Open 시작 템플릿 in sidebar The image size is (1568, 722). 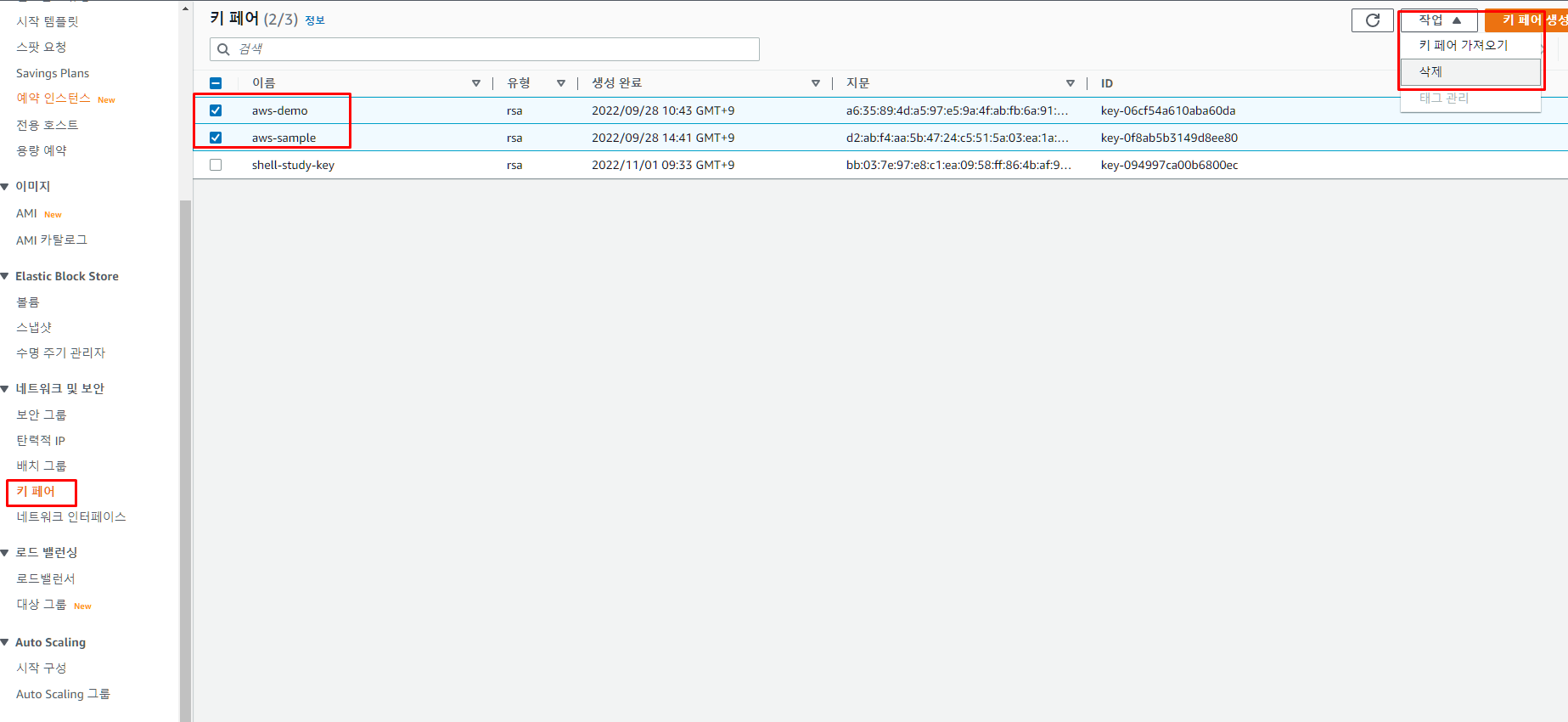(48, 21)
